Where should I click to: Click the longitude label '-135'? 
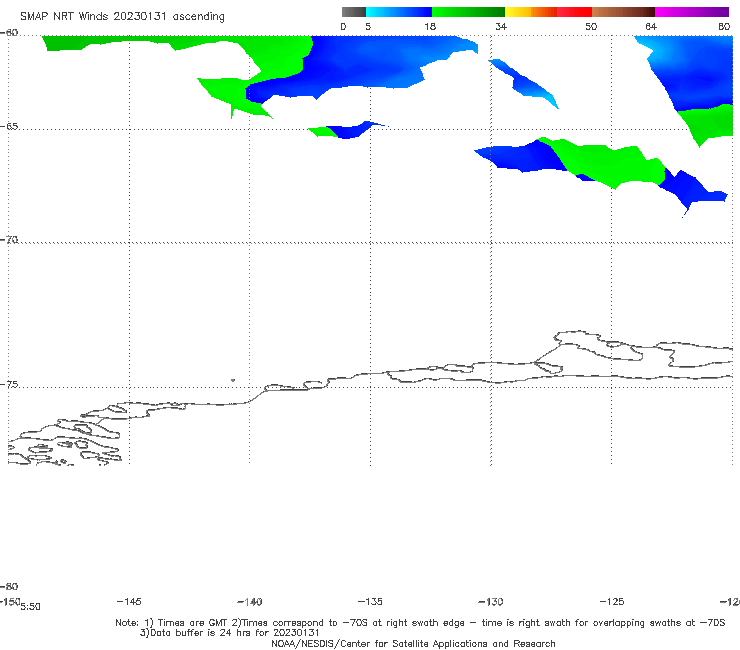(370, 601)
